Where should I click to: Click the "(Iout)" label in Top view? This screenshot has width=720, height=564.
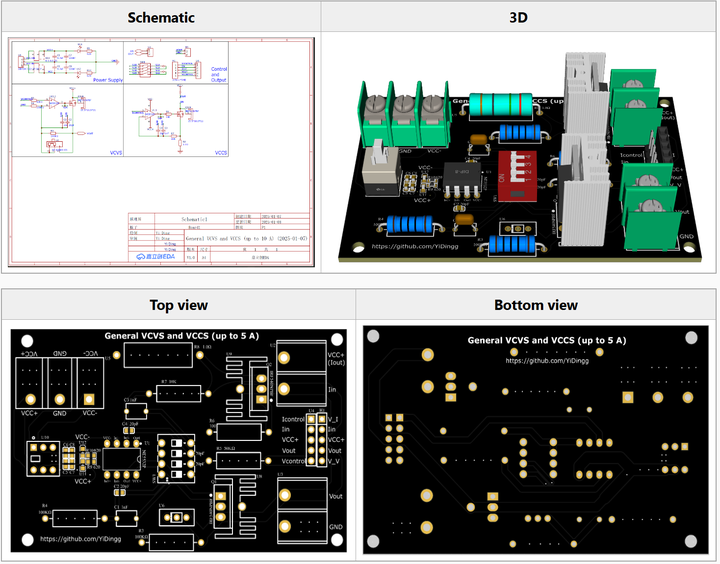point(337,363)
